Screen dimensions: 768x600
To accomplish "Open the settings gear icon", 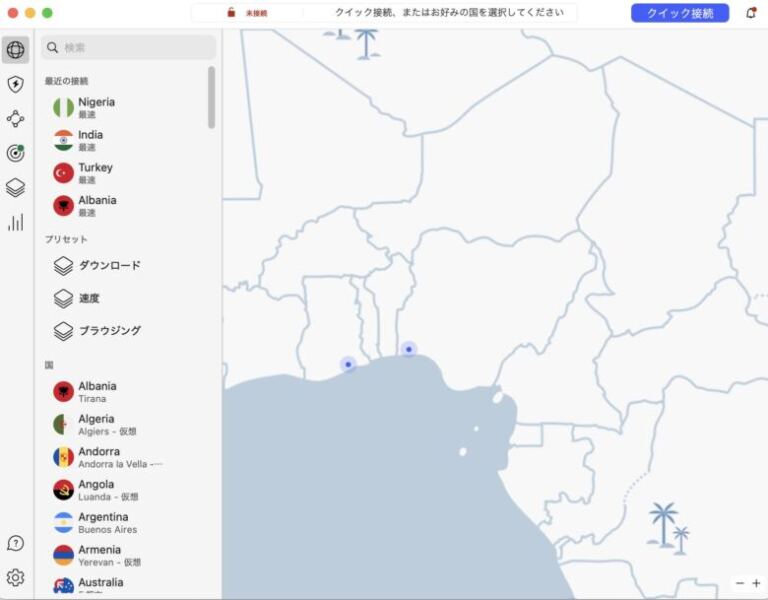I will click(x=16, y=577).
